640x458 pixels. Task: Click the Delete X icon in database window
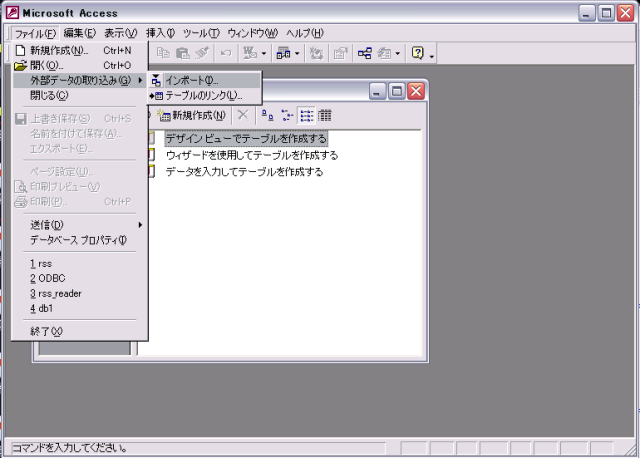(243, 115)
